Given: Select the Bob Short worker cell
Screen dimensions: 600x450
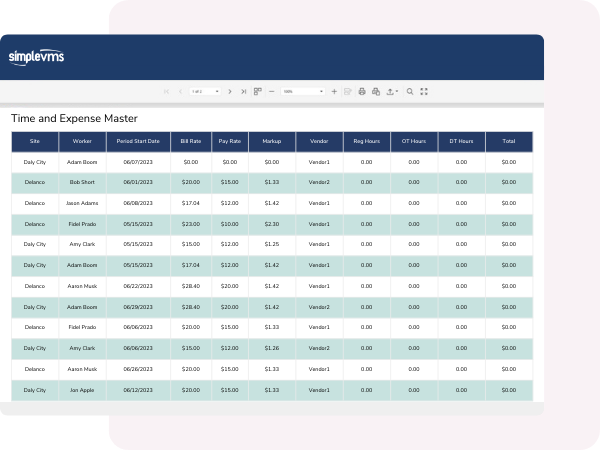Looking at the screenshot, I should tap(82, 182).
